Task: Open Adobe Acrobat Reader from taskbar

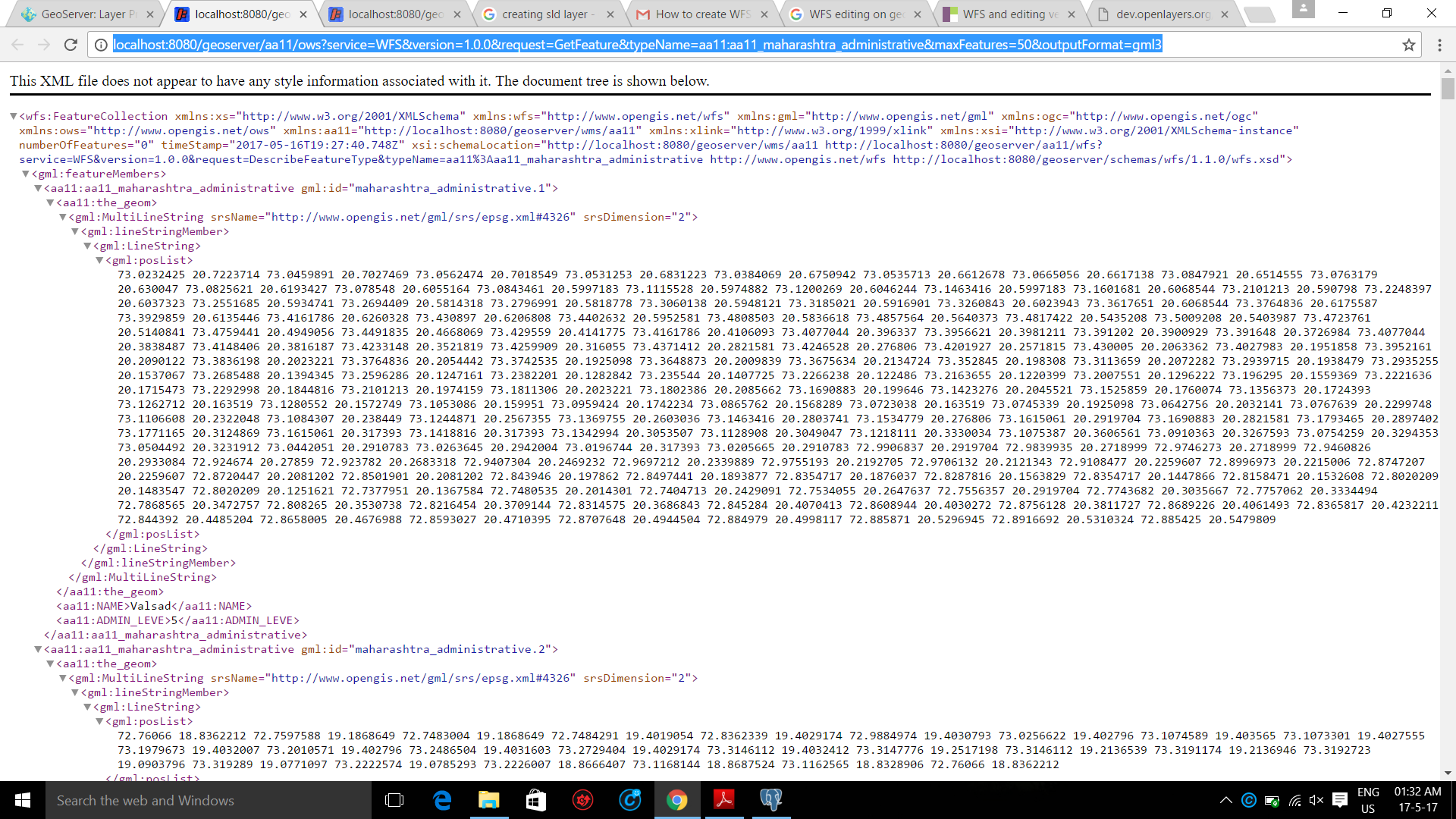Action: (723, 800)
